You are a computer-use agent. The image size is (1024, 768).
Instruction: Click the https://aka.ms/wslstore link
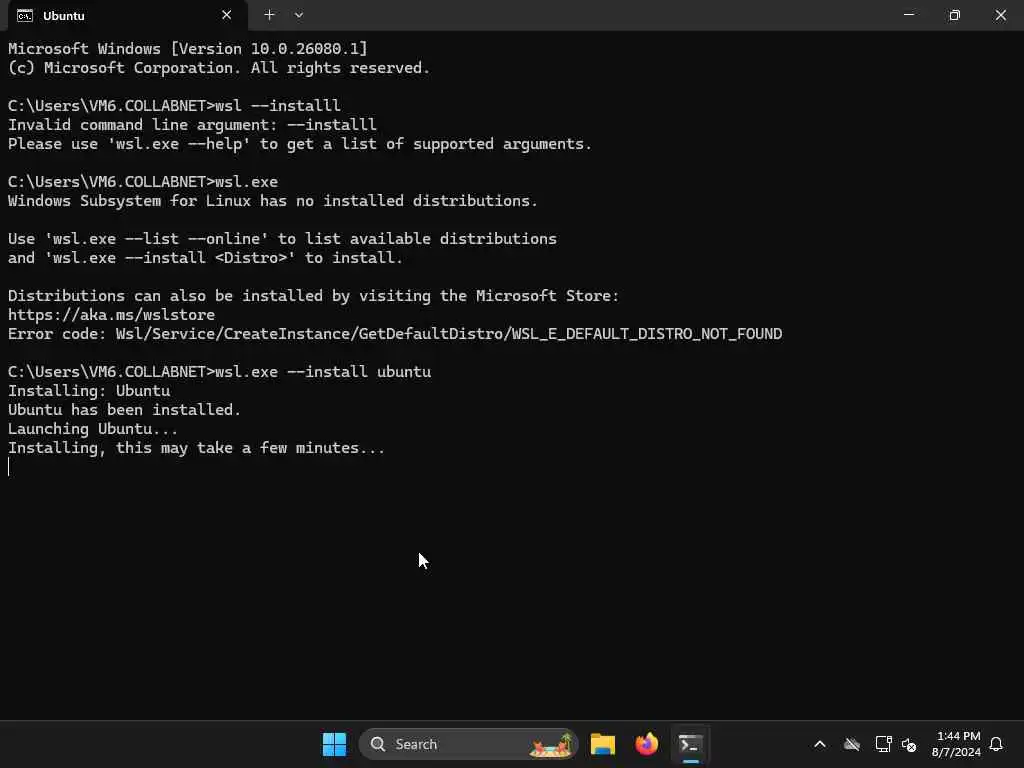pyautogui.click(x=112, y=315)
